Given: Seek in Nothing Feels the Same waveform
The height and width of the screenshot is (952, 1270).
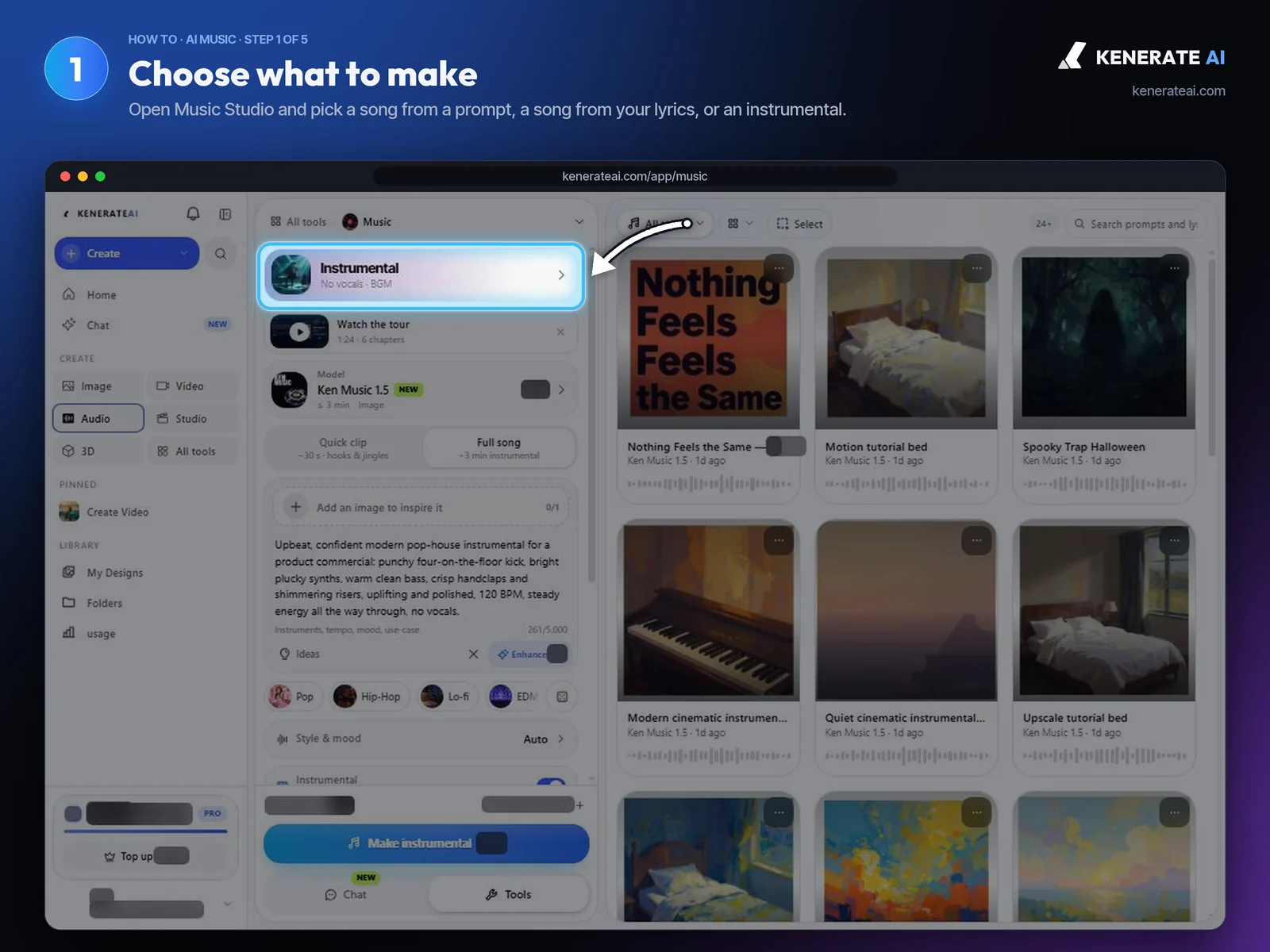Looking at the screenshot, I should coord(709,484).
